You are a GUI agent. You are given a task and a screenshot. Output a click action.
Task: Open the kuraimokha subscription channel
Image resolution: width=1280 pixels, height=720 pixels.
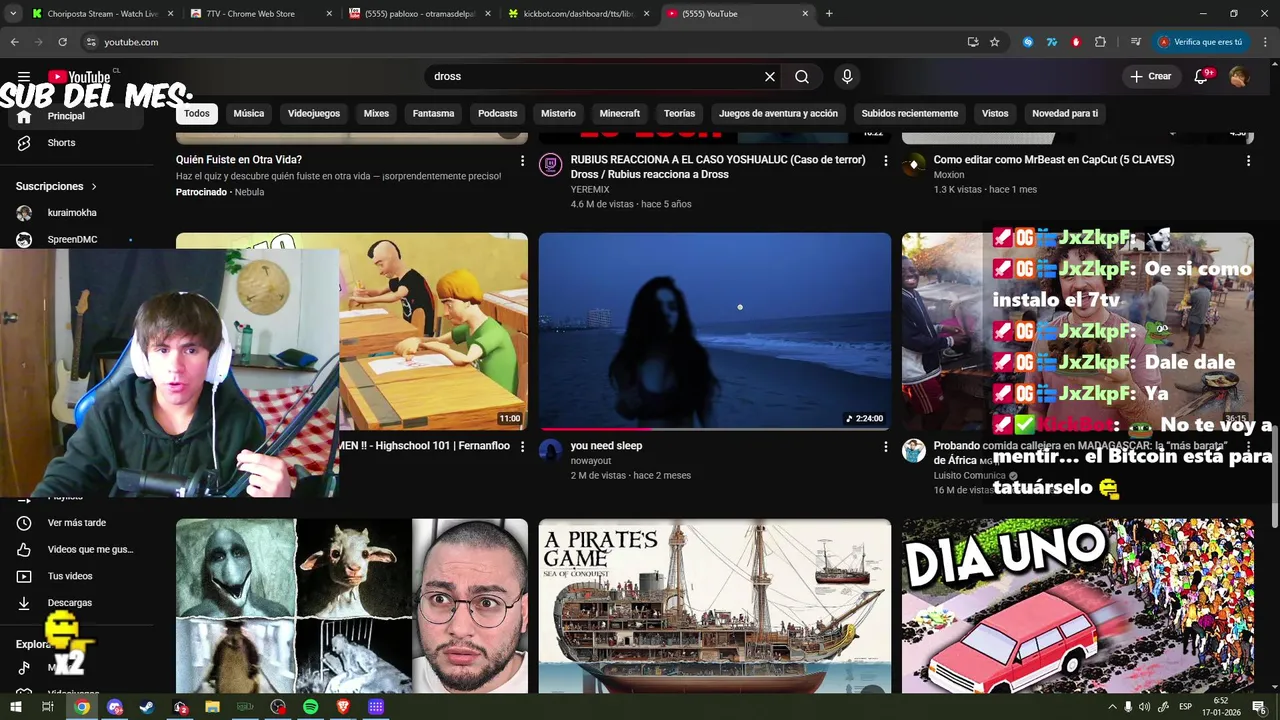pos(76,213)
